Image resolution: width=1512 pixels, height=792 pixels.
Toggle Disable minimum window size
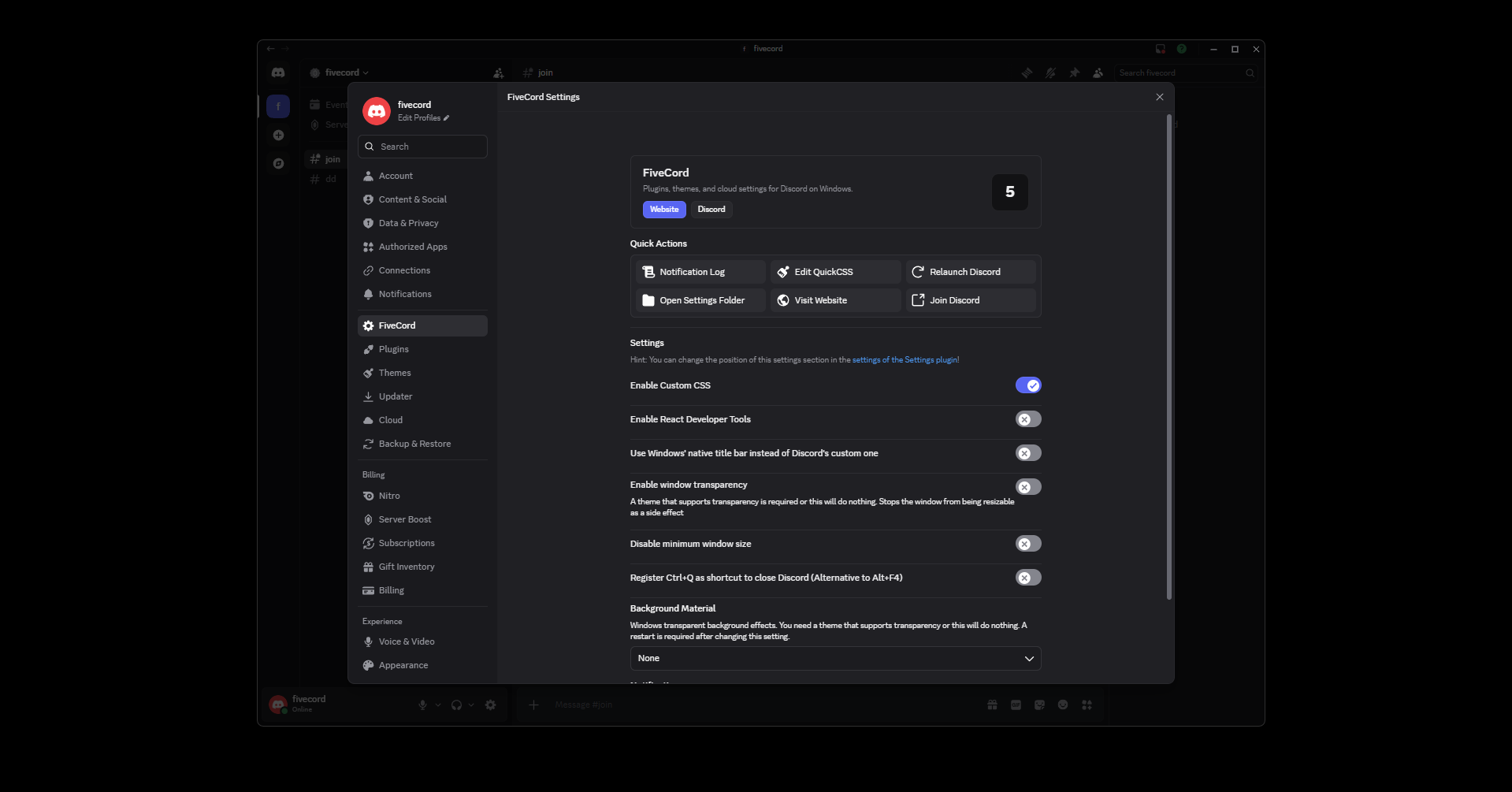click(x=1028, y=544)
